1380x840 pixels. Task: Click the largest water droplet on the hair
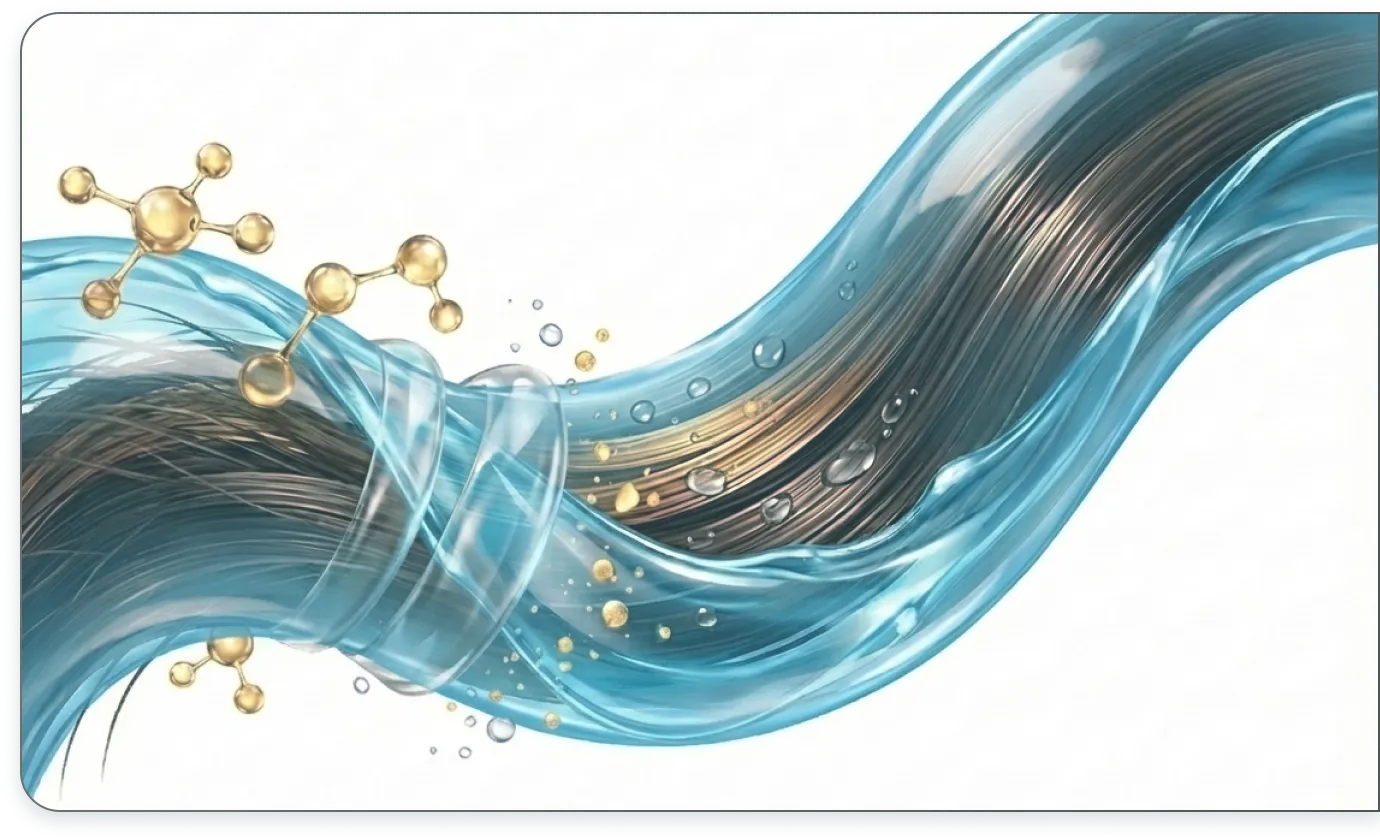pos(849,463)
